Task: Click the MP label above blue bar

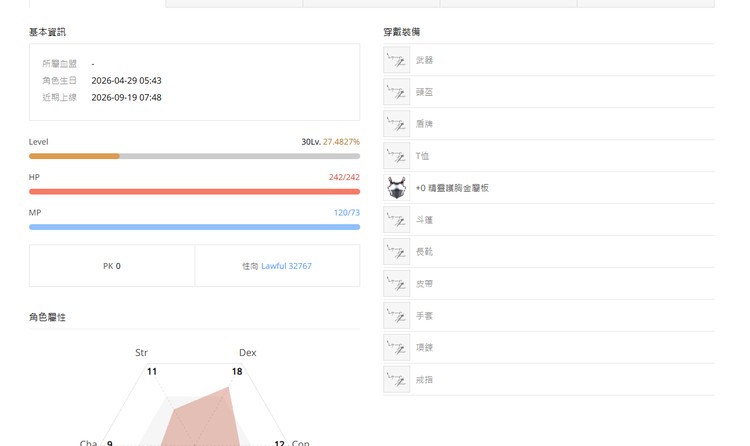Action: coord(34,212)
